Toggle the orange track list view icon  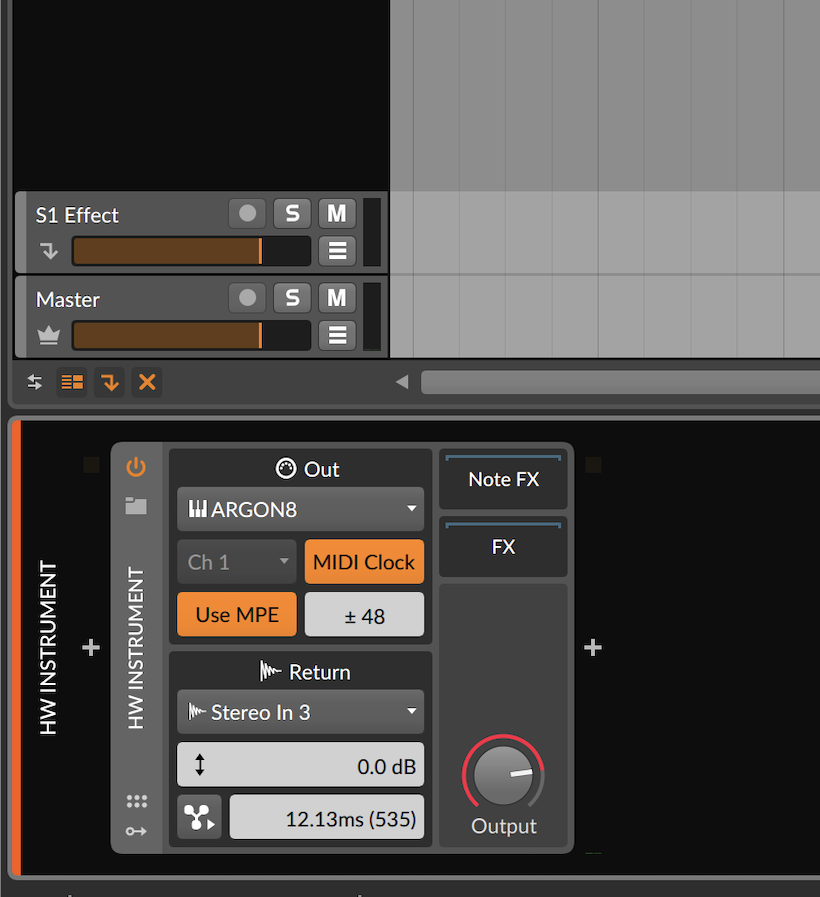(x=72, y=382)
